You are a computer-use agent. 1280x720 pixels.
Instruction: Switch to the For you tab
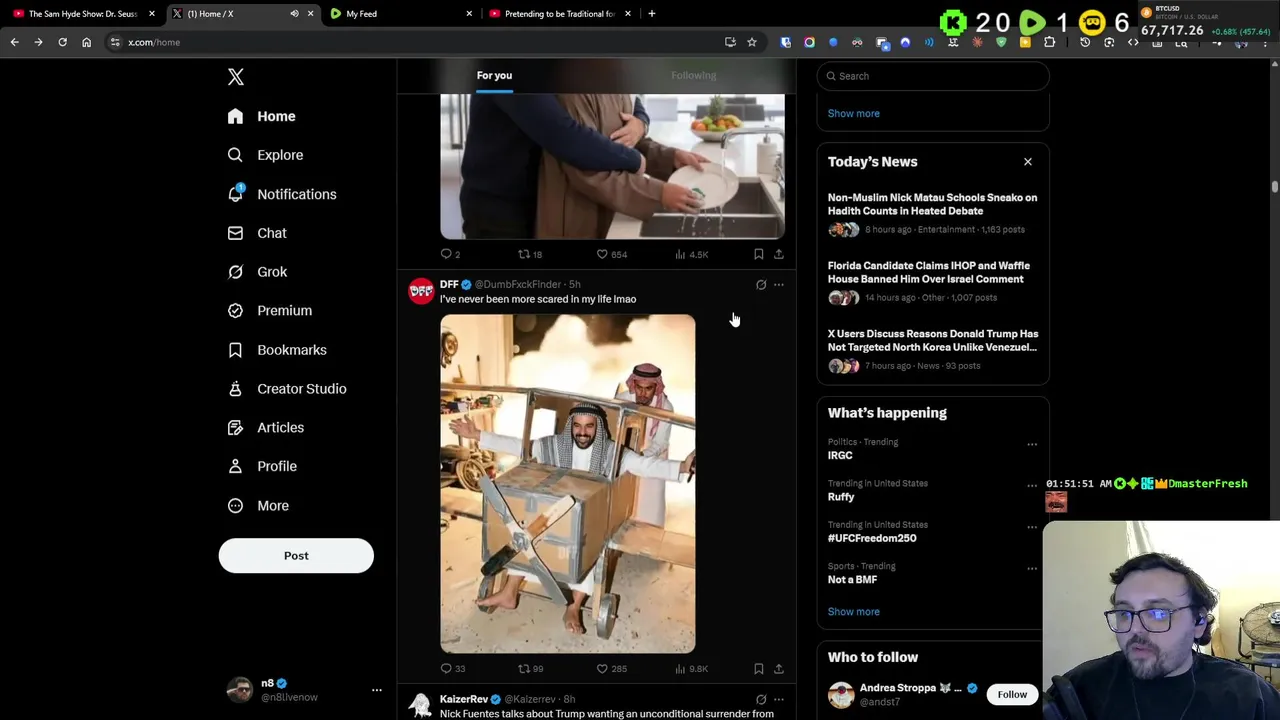click(x=494, y=76)
